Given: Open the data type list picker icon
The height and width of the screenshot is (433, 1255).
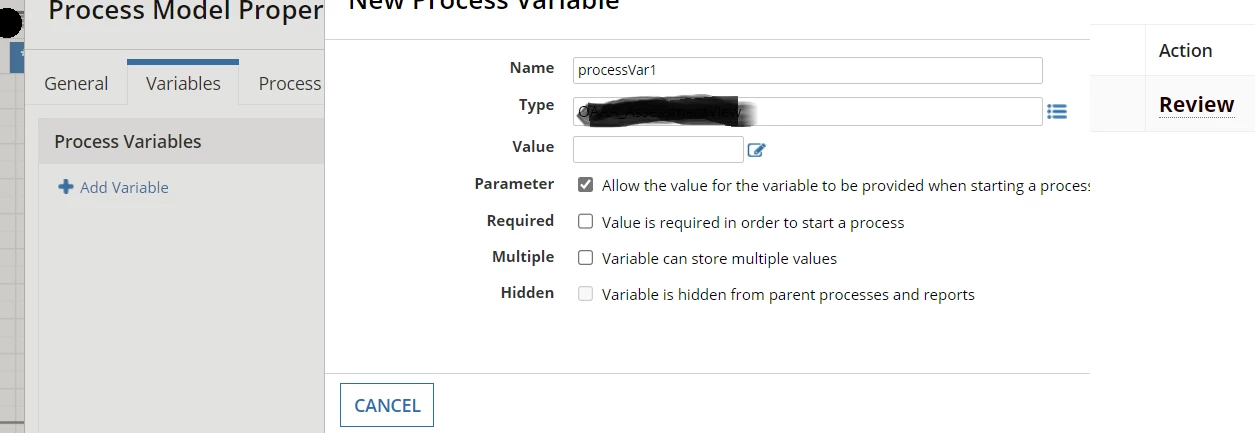Looking at the screenshot, I should [1057, 112].
